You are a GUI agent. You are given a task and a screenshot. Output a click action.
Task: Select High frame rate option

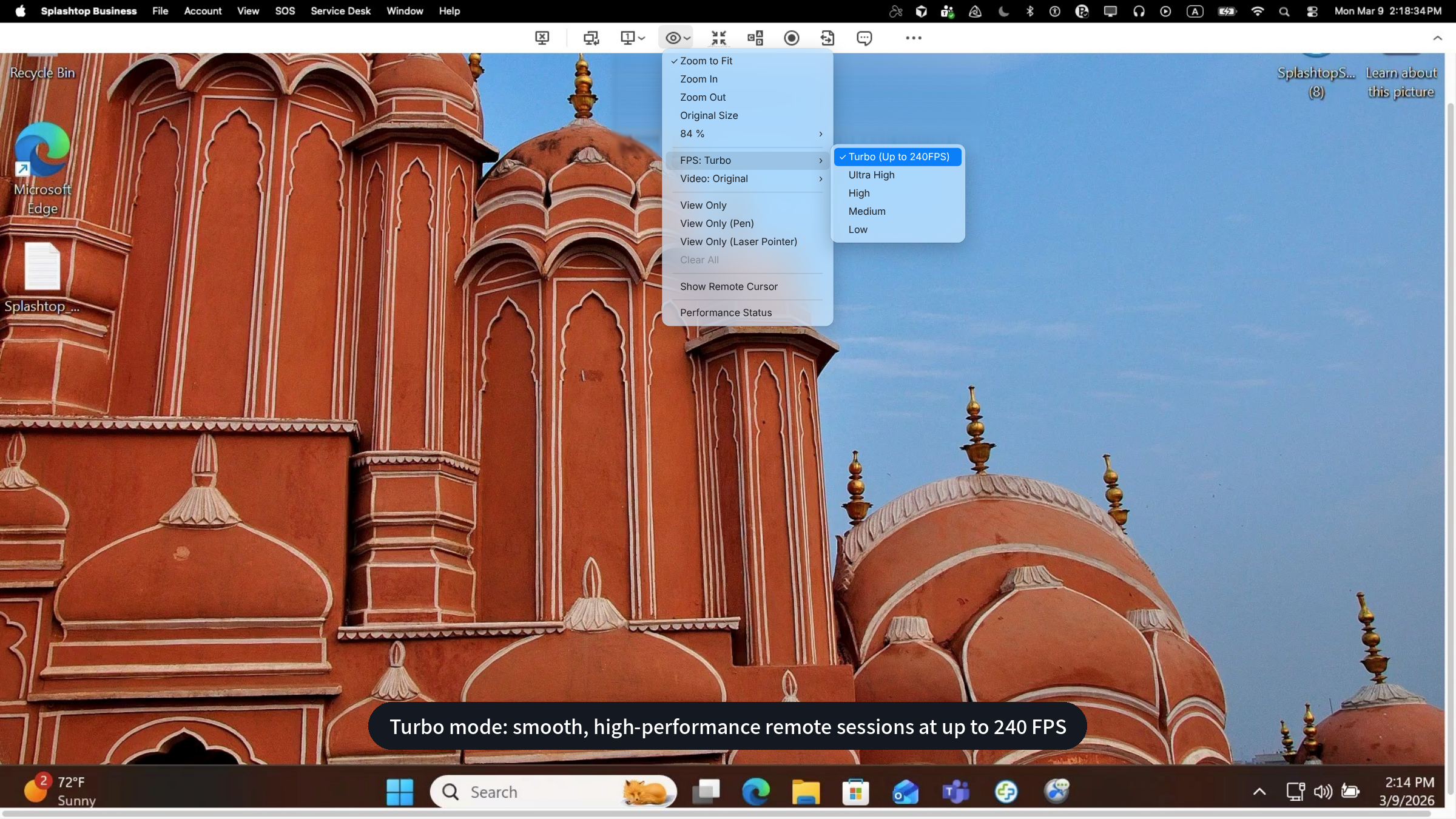(x=898, y=193)
